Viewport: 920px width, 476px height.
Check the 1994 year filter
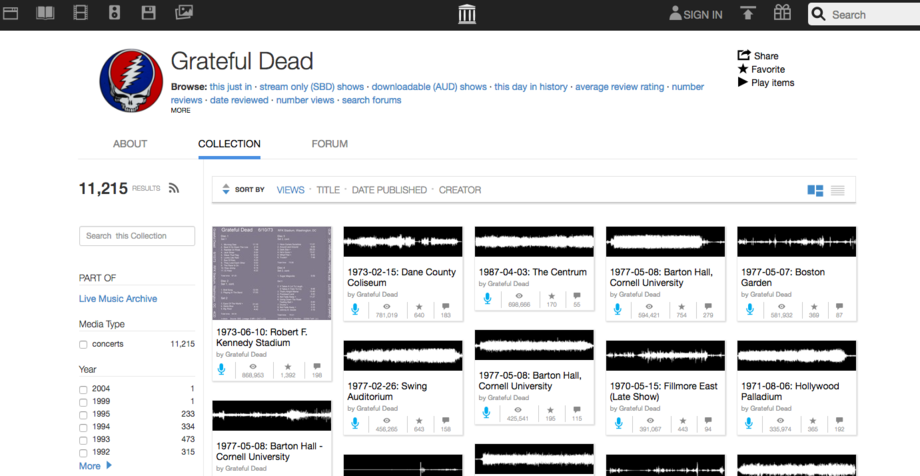tap(83, 427)
